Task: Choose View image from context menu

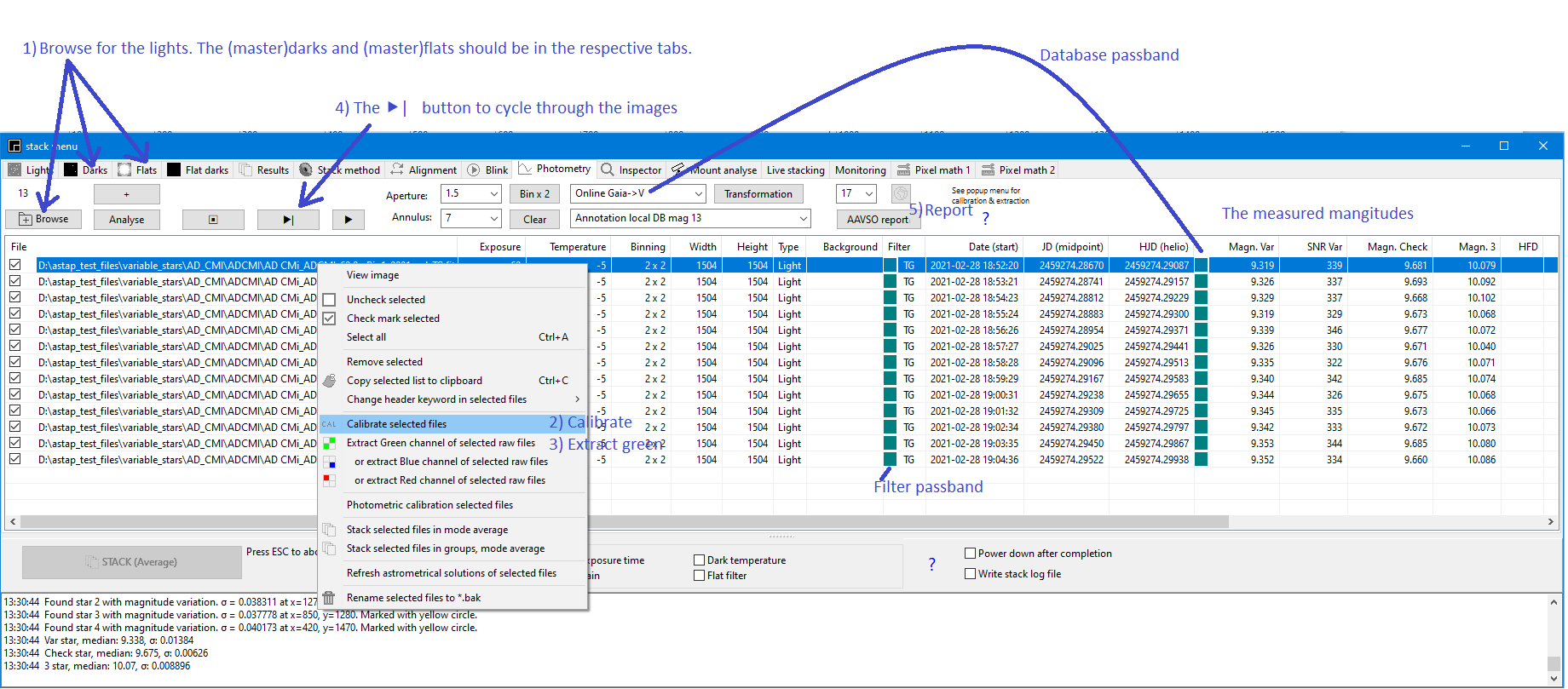Action: [x=453, y=275]
